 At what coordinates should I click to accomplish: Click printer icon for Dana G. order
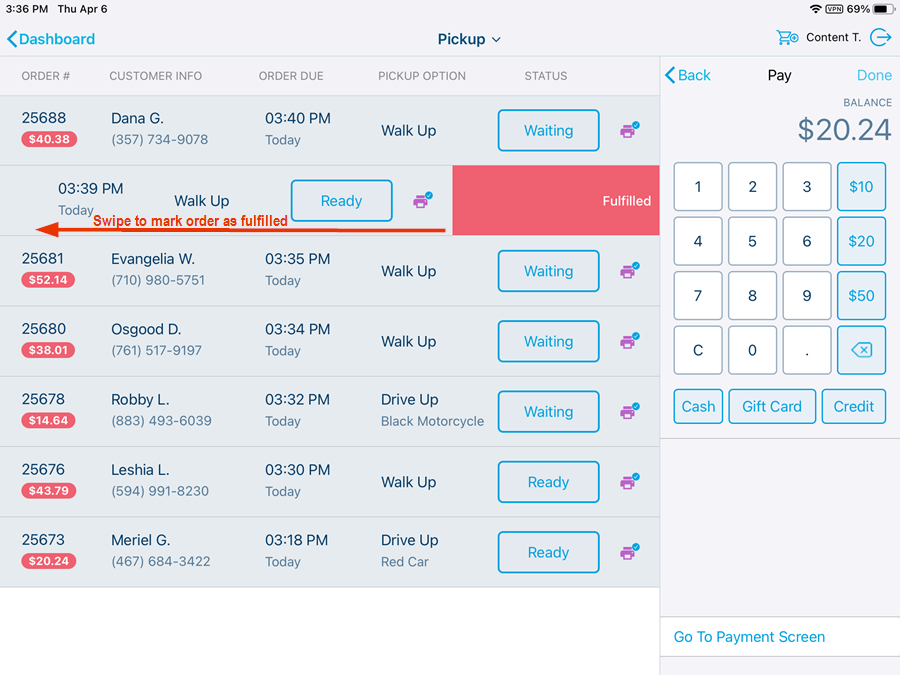coord(629,130)
